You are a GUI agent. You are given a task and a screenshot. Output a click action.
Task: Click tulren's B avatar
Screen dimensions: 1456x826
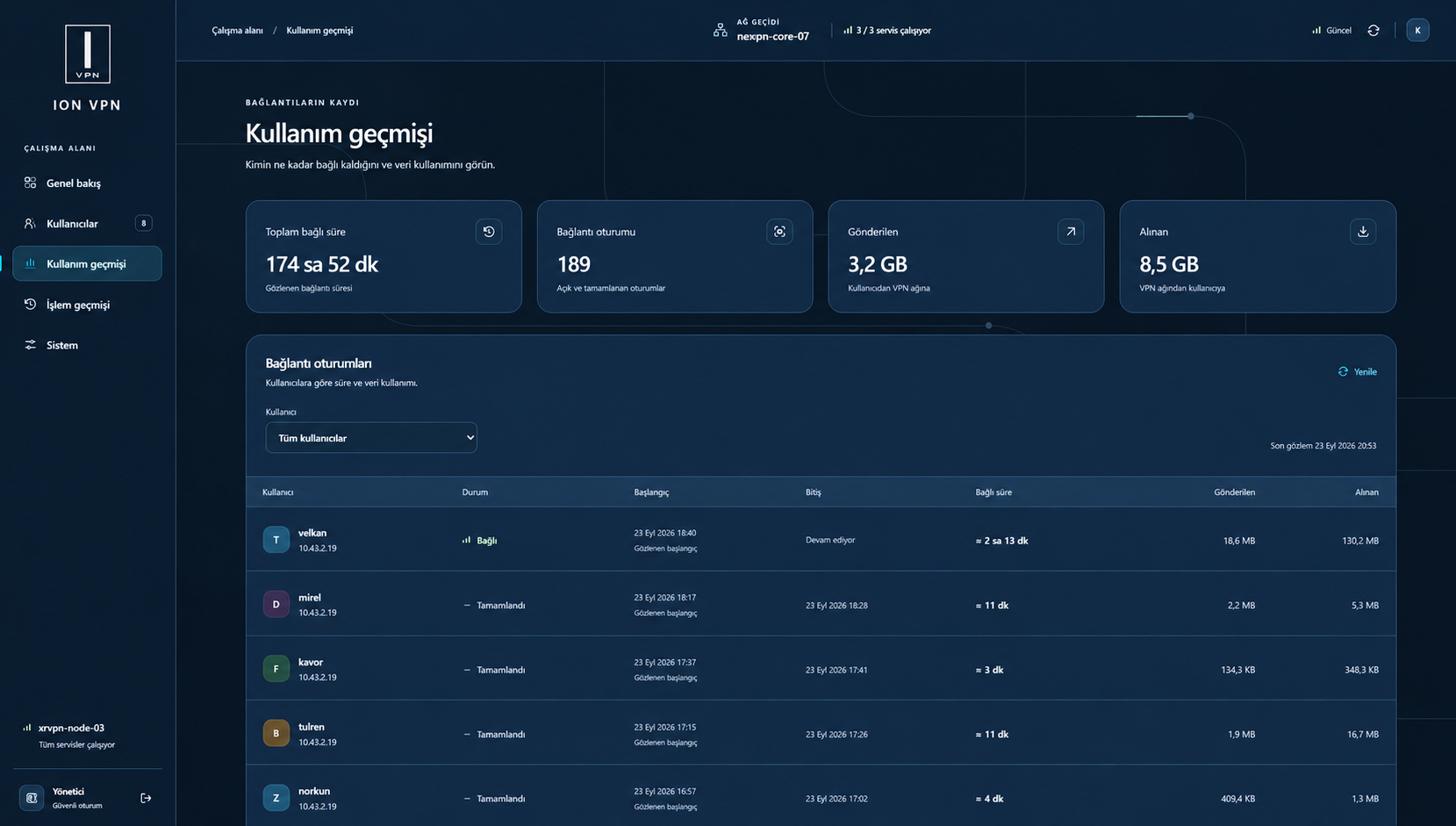tap(276, 733)
